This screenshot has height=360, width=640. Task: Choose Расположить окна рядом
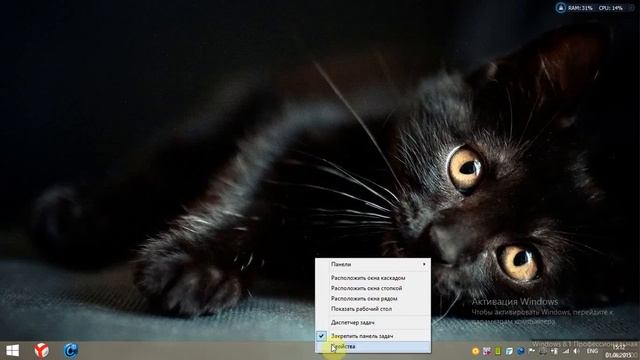coord(373,299)
